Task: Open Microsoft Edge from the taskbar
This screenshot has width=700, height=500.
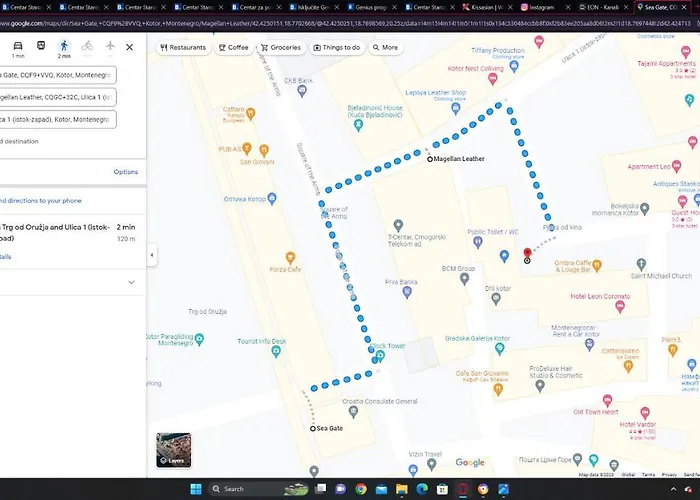Action: 422,489
